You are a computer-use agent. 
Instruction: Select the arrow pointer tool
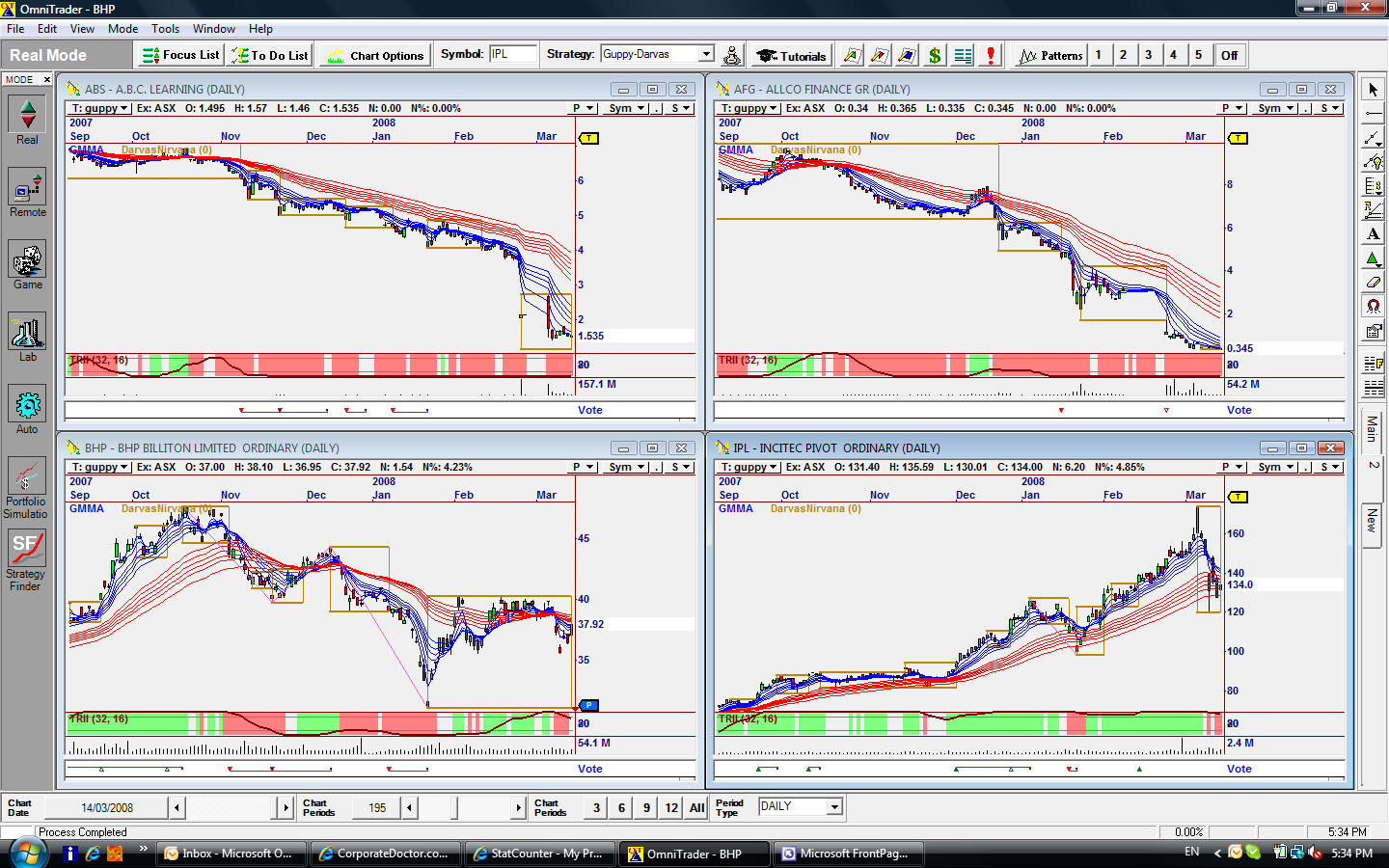[1373, 90]
